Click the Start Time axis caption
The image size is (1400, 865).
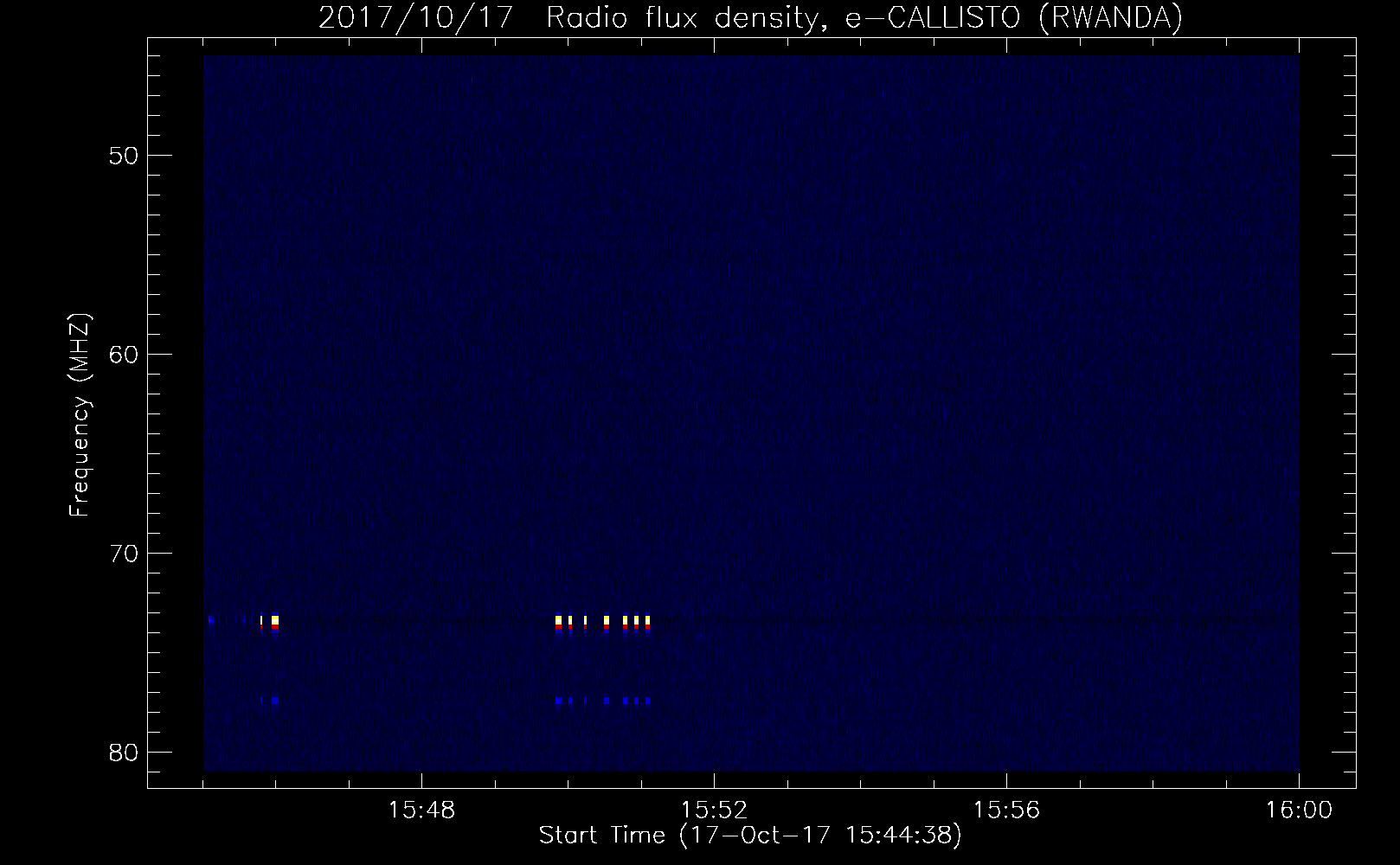750,836
